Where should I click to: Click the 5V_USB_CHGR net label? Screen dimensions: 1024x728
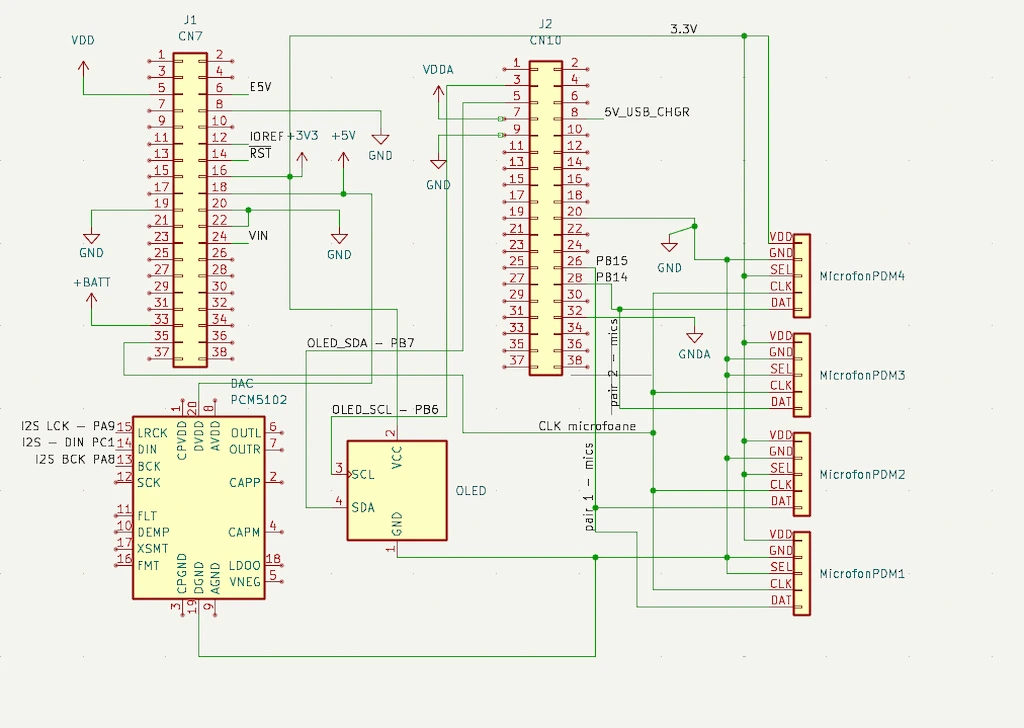coord(647,112)
